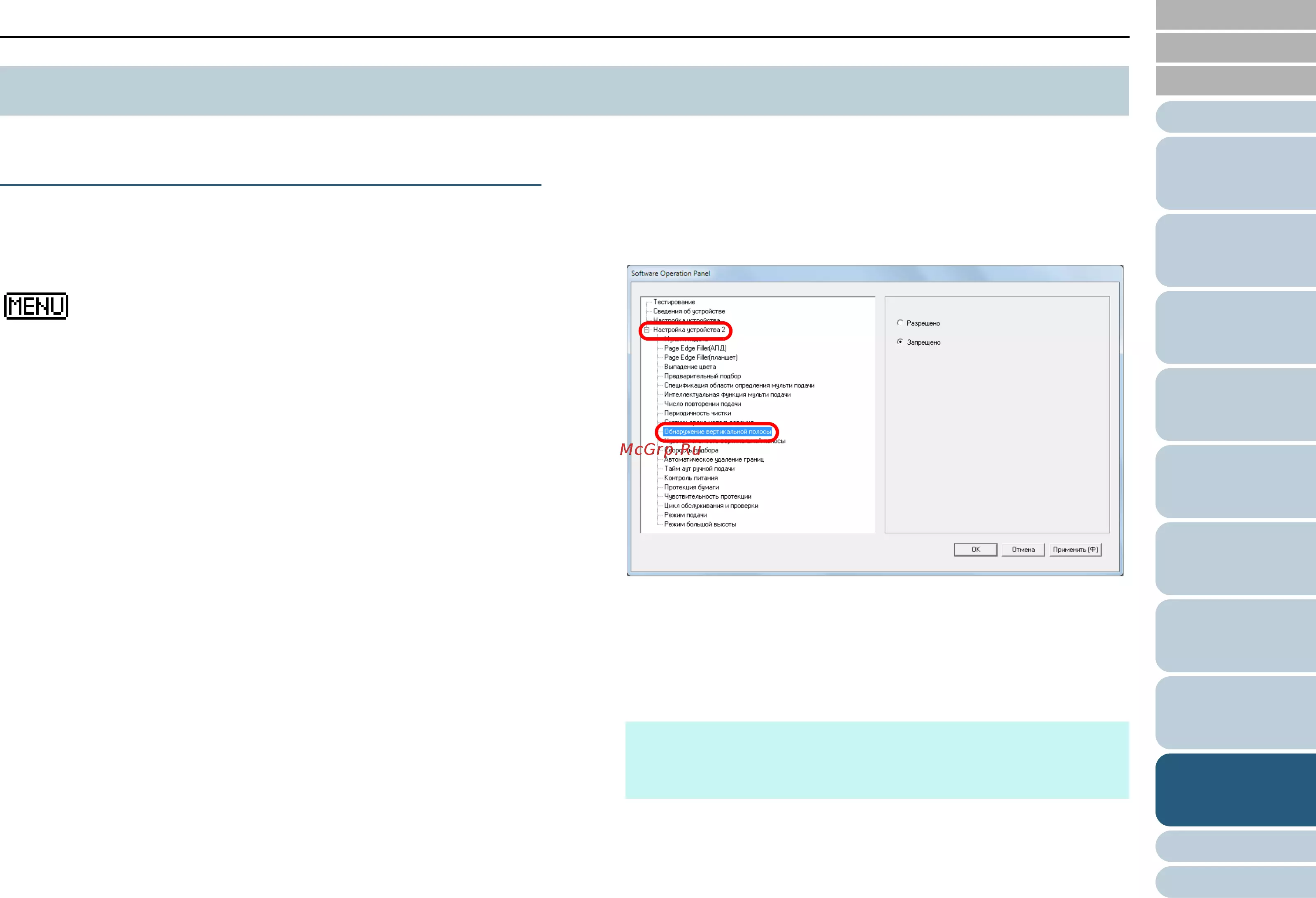This screenshot has width=1316, height=898.
Task: Click the dark blue highlighted sidebar tab
Action: click(1235, 789)
